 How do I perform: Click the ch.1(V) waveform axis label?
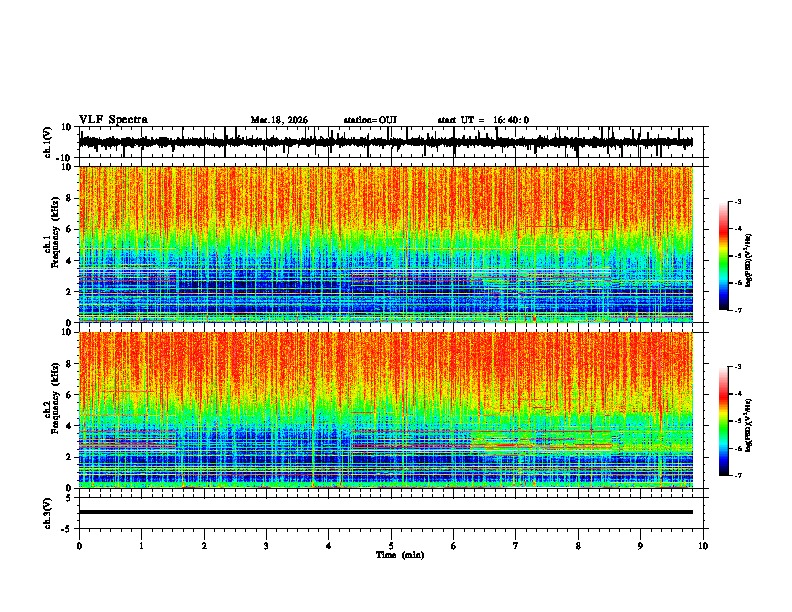48,142
